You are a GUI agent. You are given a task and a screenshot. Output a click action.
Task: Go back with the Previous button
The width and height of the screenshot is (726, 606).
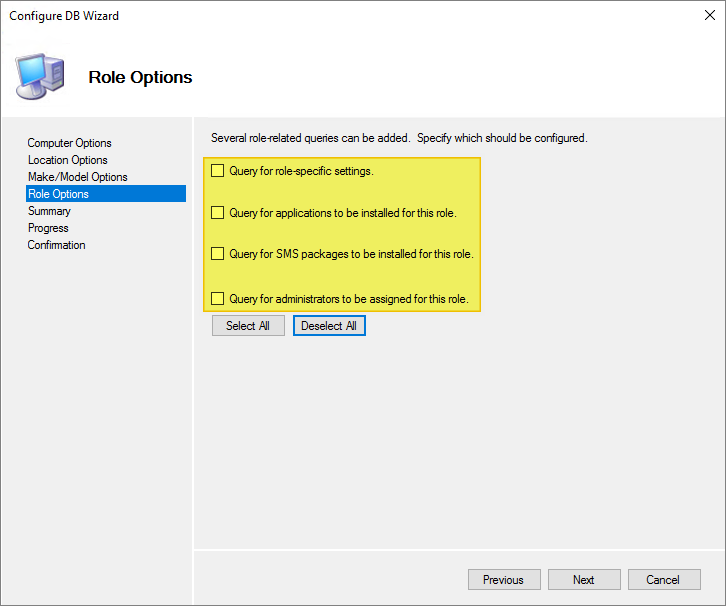point(503,580)
